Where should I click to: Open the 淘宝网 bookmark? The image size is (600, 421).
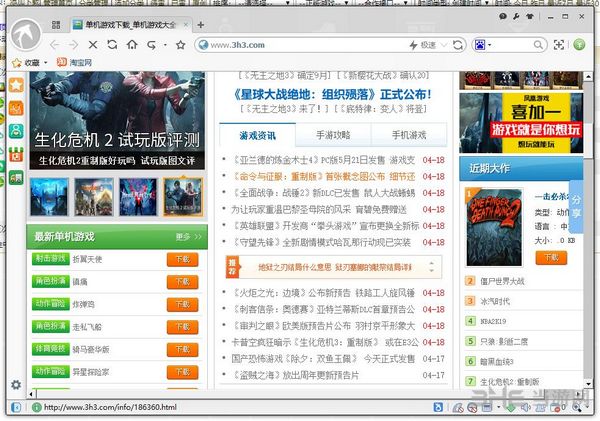pos(75,62)
